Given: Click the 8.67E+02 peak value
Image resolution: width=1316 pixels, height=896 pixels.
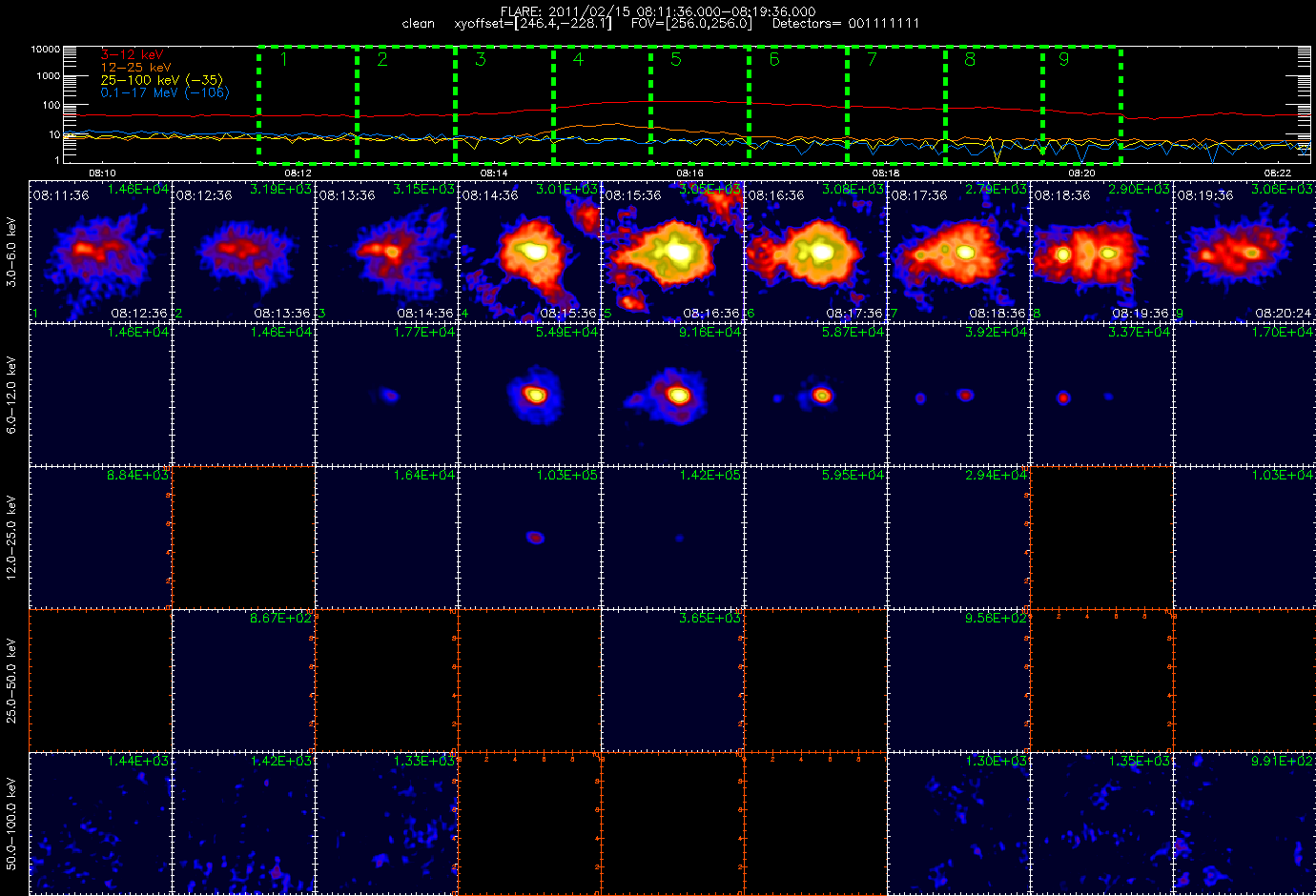Looking at the screenshot, I should point(281,618).
